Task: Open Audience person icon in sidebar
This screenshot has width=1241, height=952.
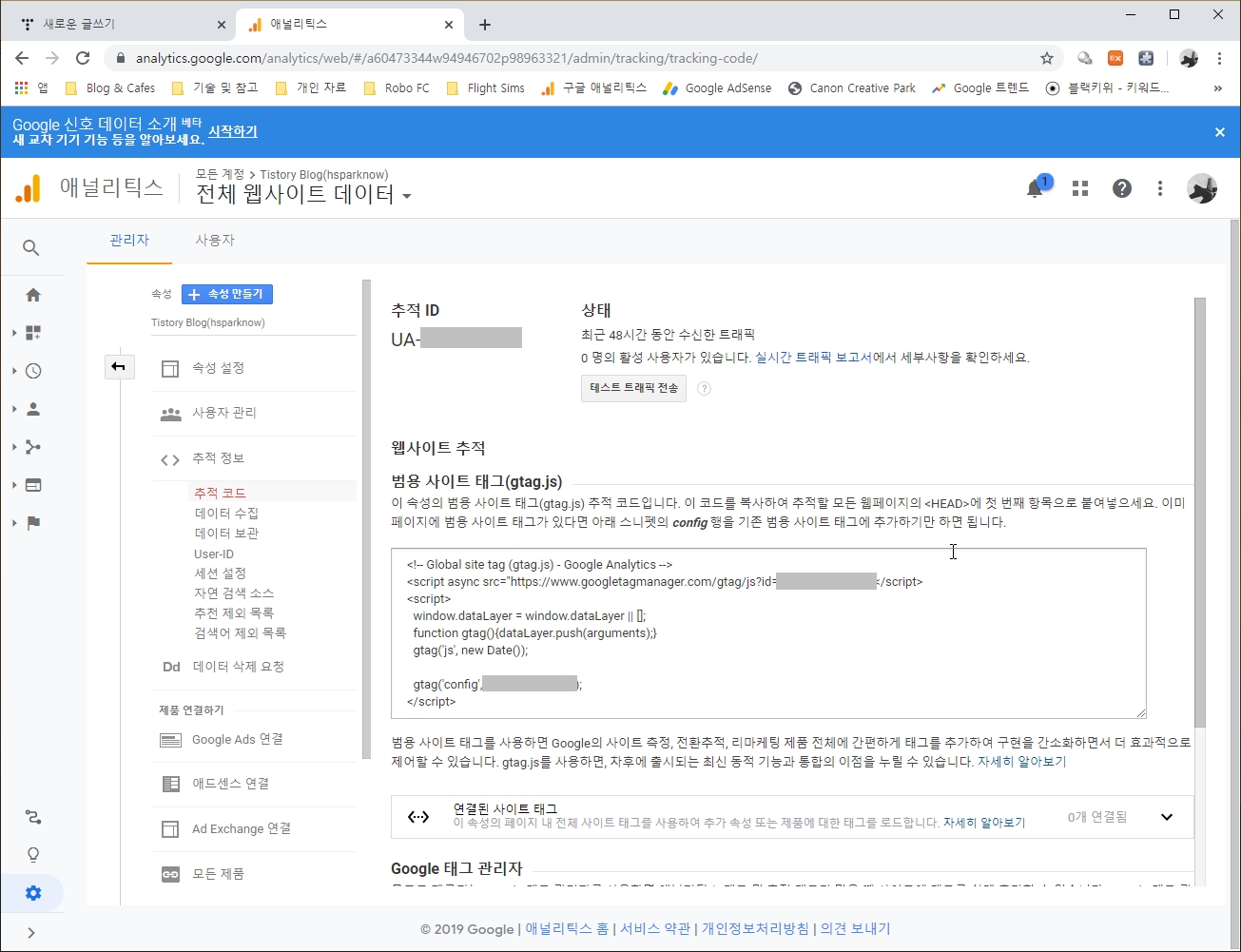Action: [33, 409]
